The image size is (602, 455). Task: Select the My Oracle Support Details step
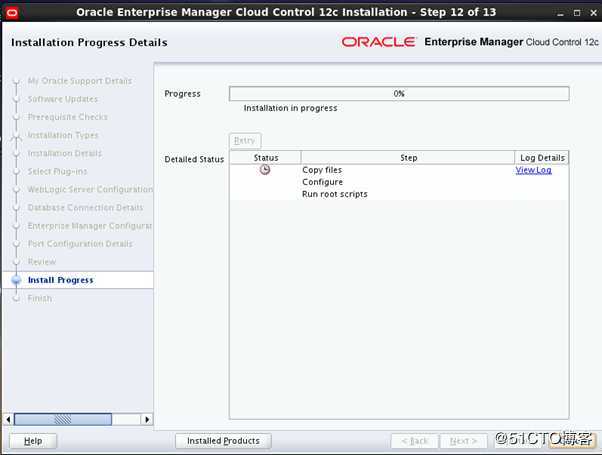[80, 81]
